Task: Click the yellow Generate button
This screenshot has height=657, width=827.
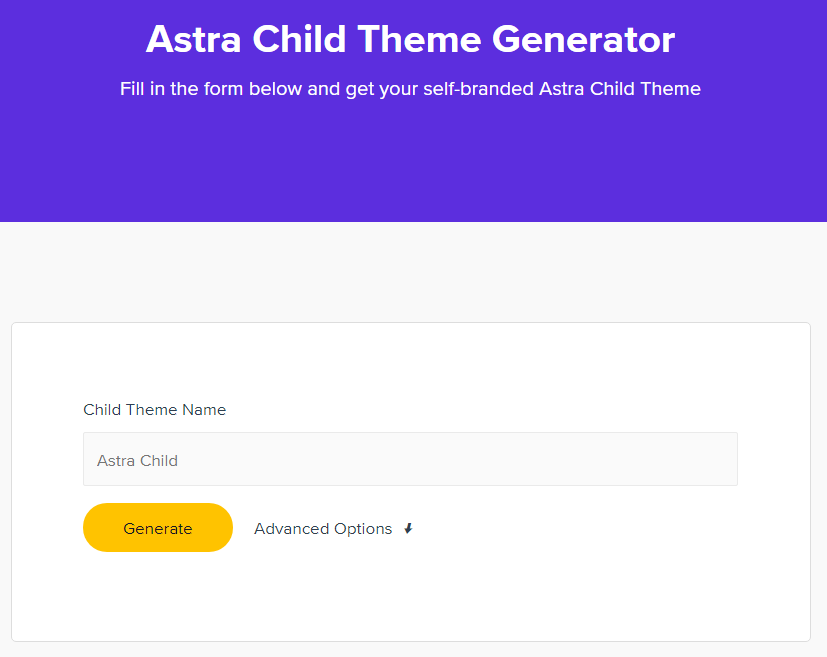Action: click(158, 528)
